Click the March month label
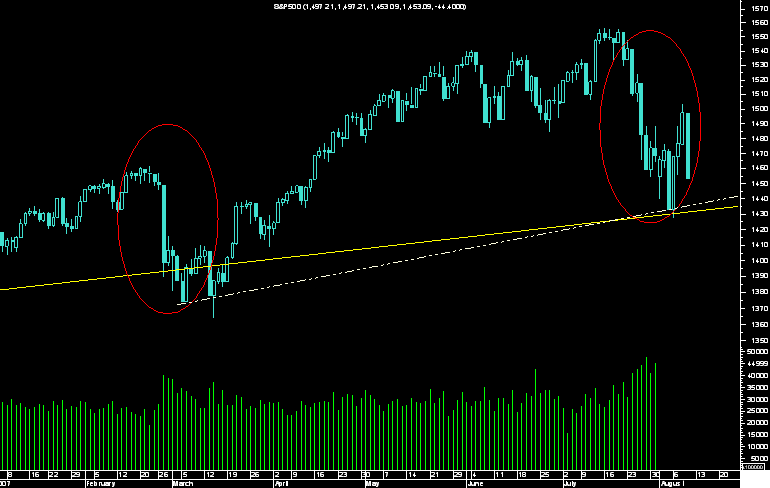770x488 pixels. [x=183, y=484]
